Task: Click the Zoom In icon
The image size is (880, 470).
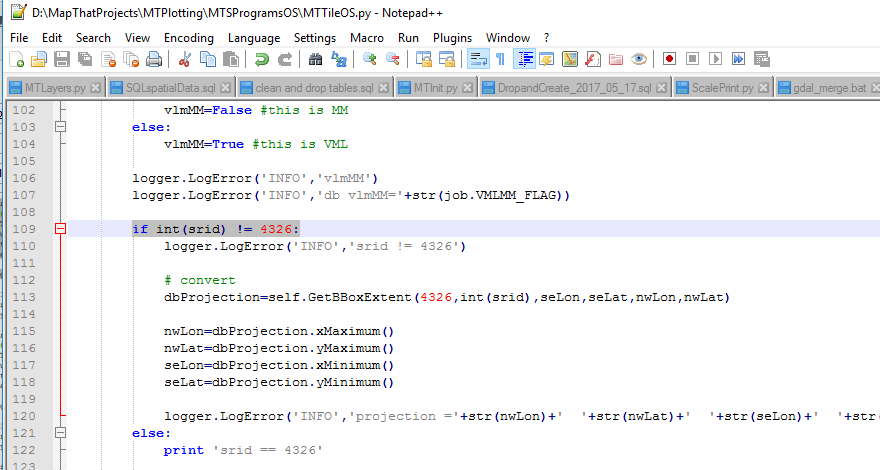Action: click(369, 59)
